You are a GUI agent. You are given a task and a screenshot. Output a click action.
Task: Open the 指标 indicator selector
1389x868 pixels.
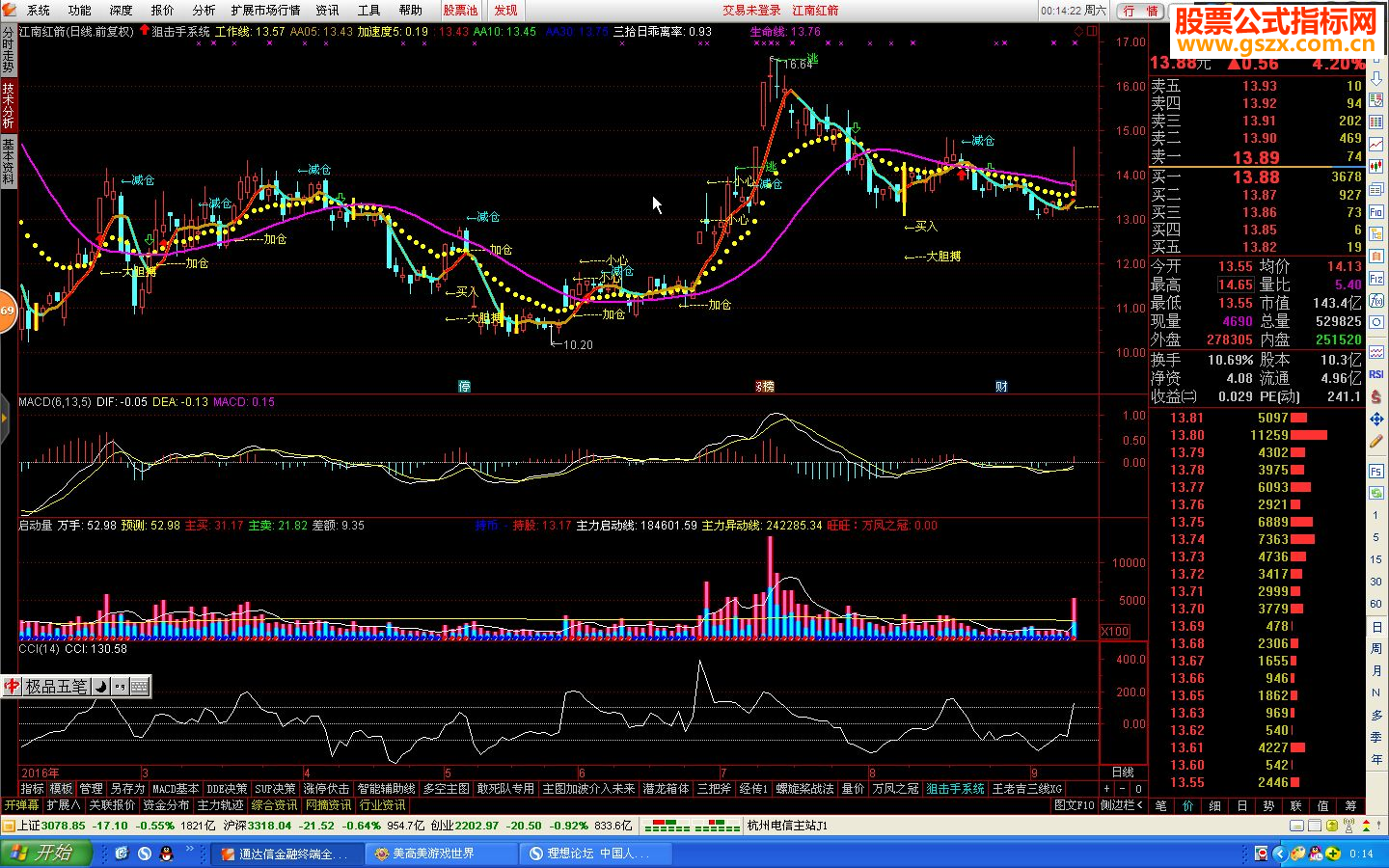click(32, 789)
